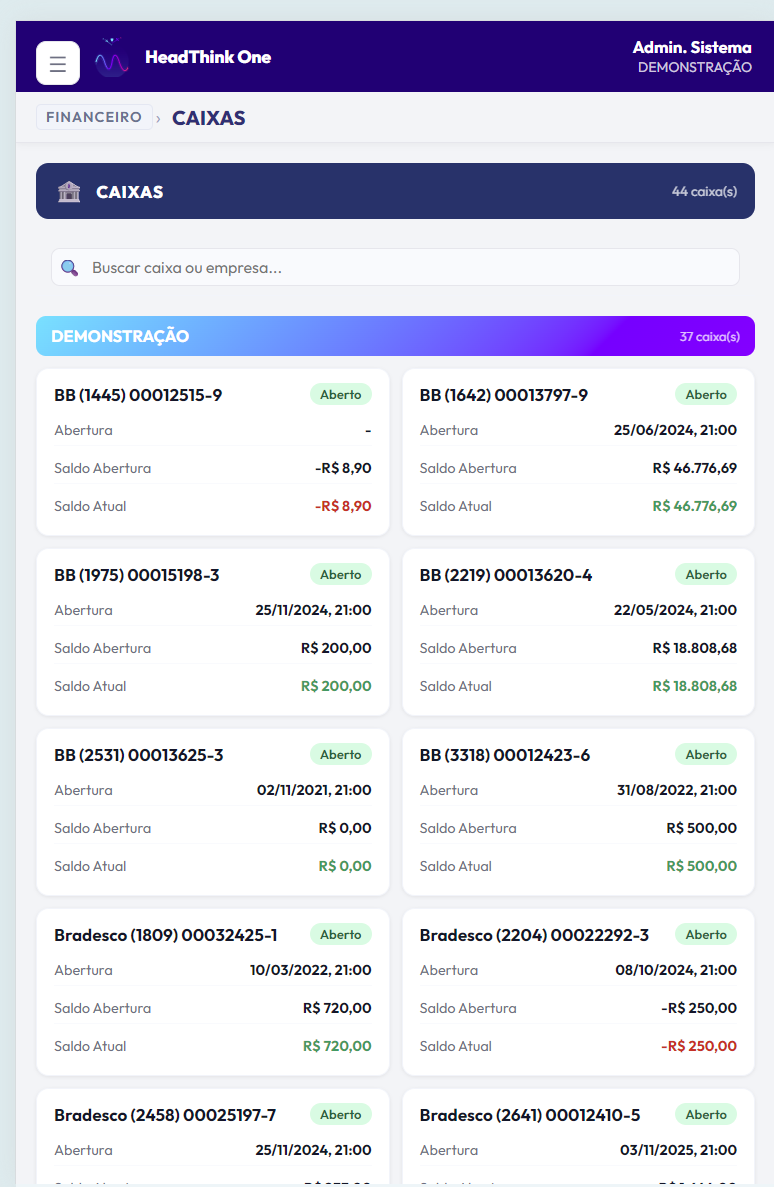Click the magnifying glass search icon
Image resolution: width=774 pixels, height=1187 pixels.
coord(70,268)
